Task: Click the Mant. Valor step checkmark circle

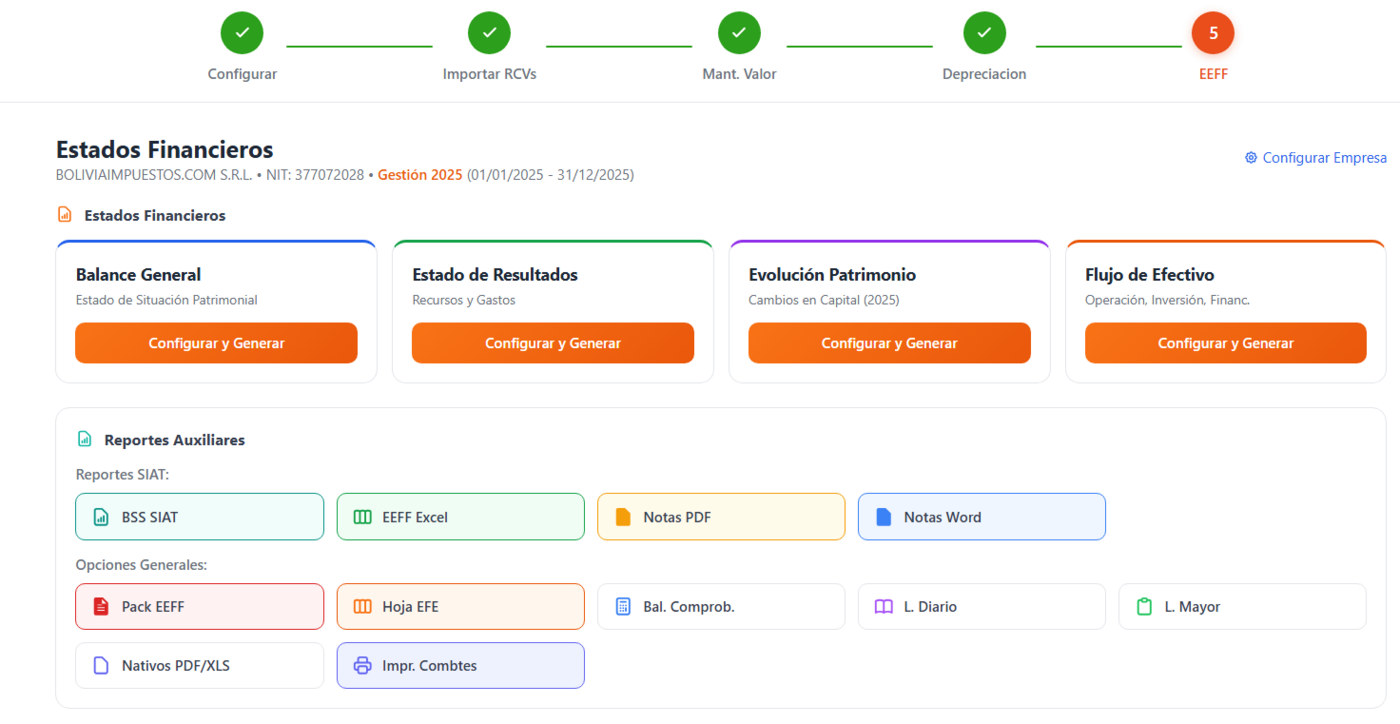Action: pyautogui.click(x=739, y=33)
